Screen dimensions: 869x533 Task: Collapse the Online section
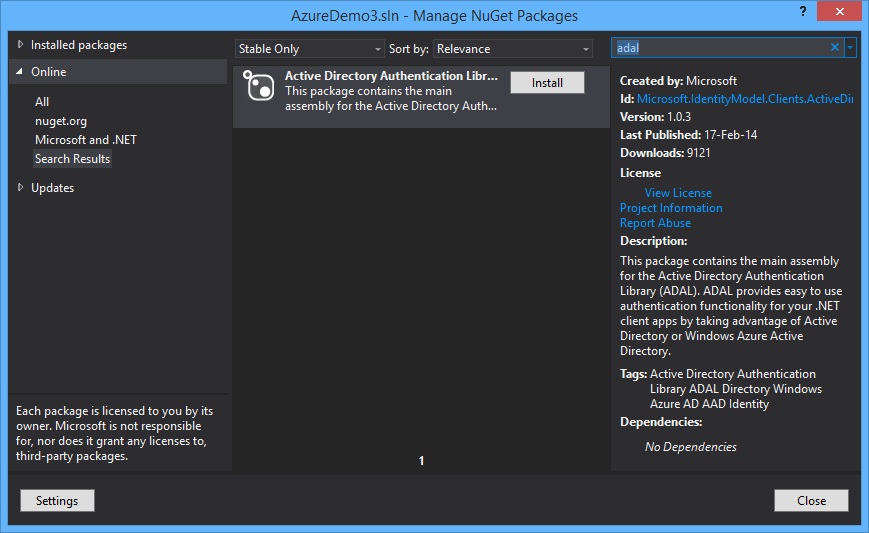(x=20, y=72)
